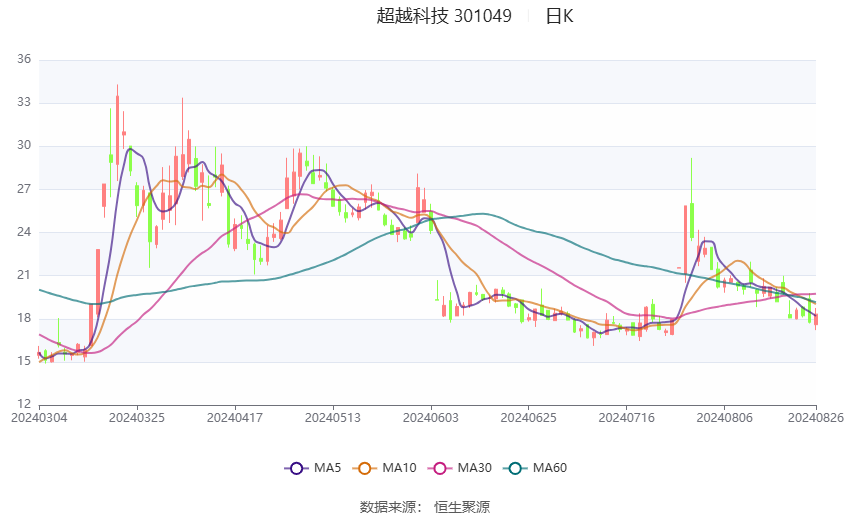850x517 pixels.
Task: Click the 20240806 date axis label
Action: (x=725, y=418)
